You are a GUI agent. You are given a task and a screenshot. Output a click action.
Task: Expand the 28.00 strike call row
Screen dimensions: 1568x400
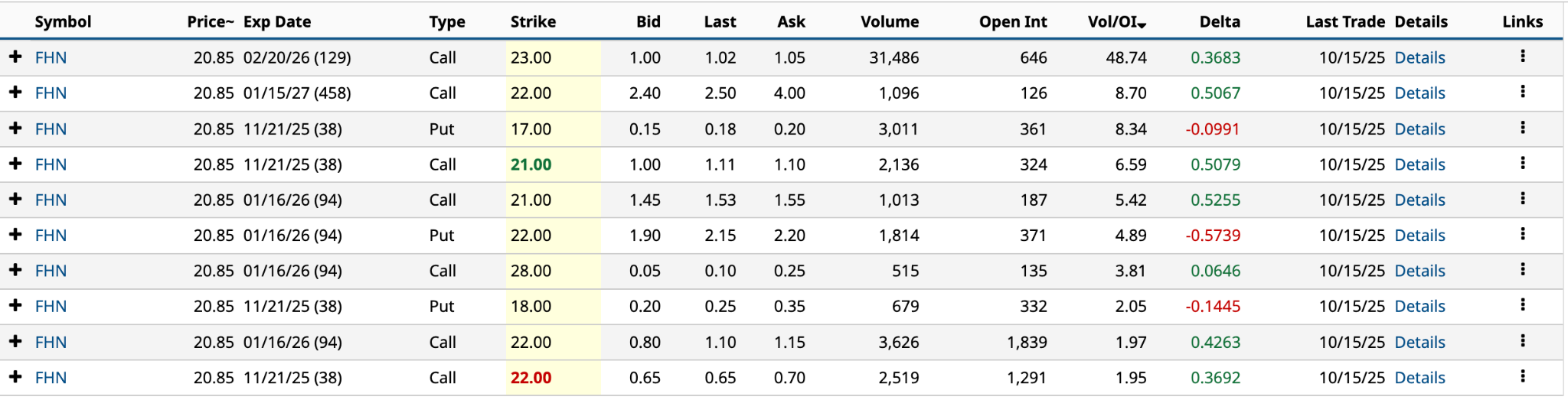point(15,271)
